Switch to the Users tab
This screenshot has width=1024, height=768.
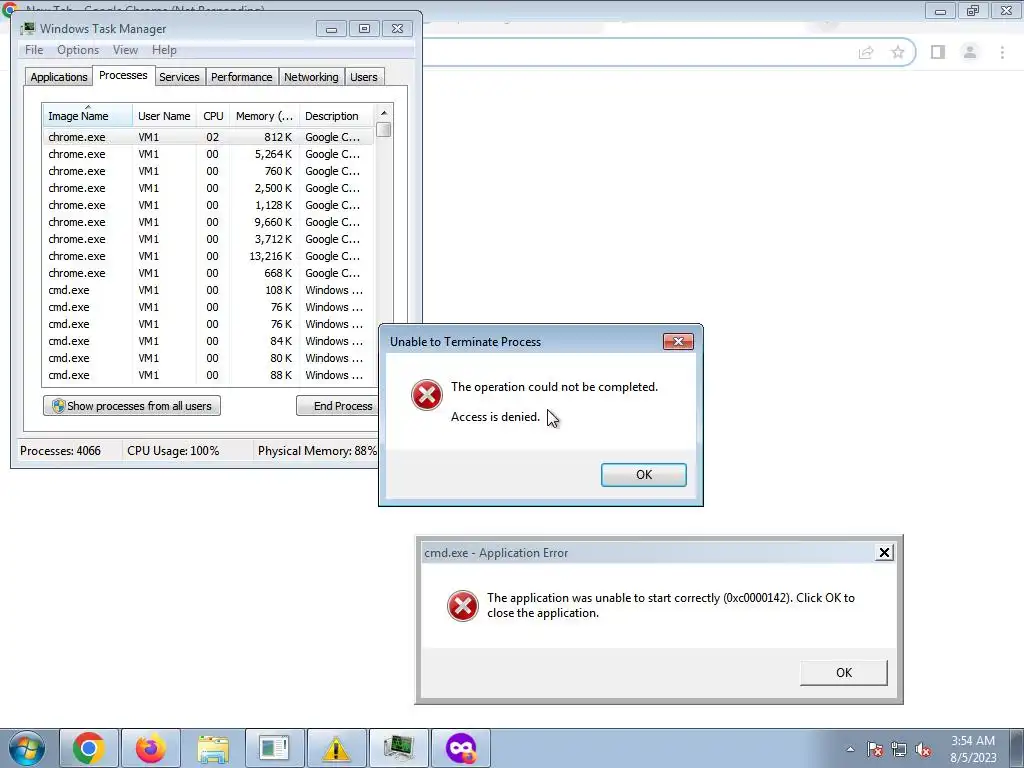[363, 77]
